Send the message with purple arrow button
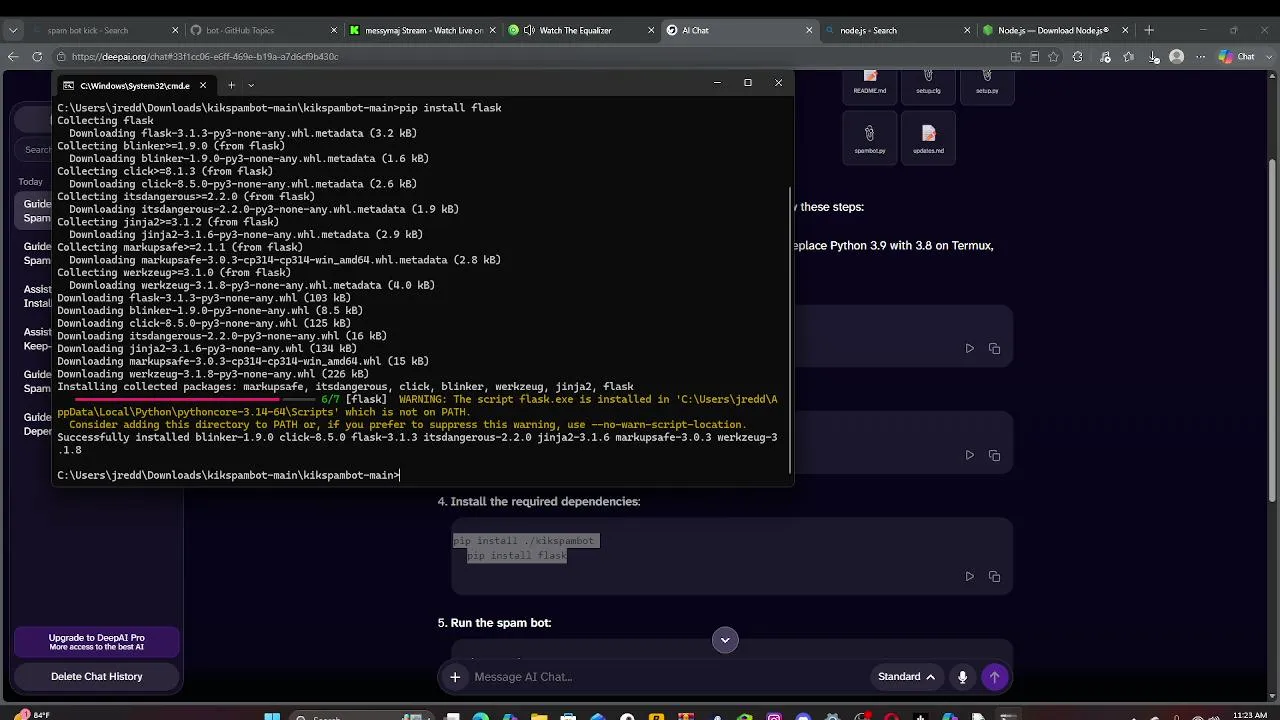1280x720 pixels. [x=994, y=677]
